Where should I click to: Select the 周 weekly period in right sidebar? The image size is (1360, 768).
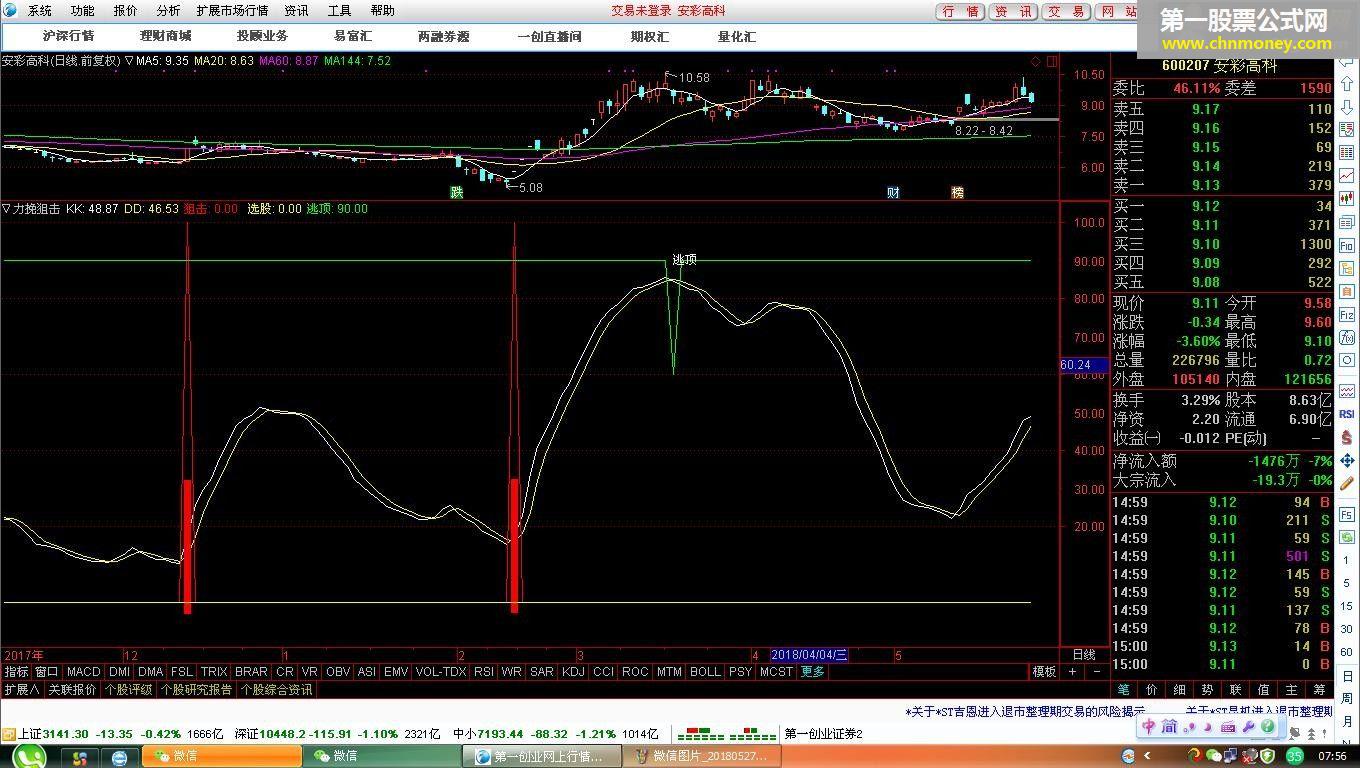1347,697
